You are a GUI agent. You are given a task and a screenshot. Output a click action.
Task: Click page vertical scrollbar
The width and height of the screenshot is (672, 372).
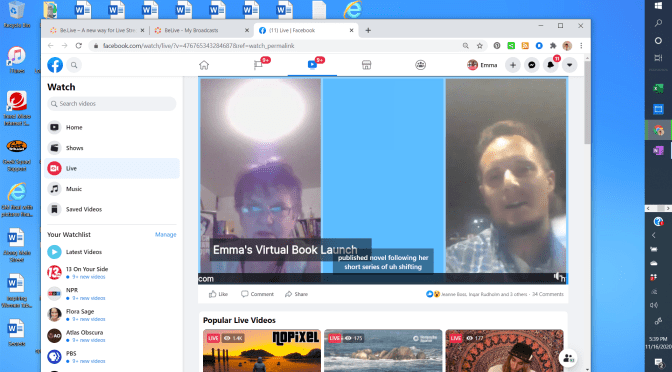[x=587, y=103]
